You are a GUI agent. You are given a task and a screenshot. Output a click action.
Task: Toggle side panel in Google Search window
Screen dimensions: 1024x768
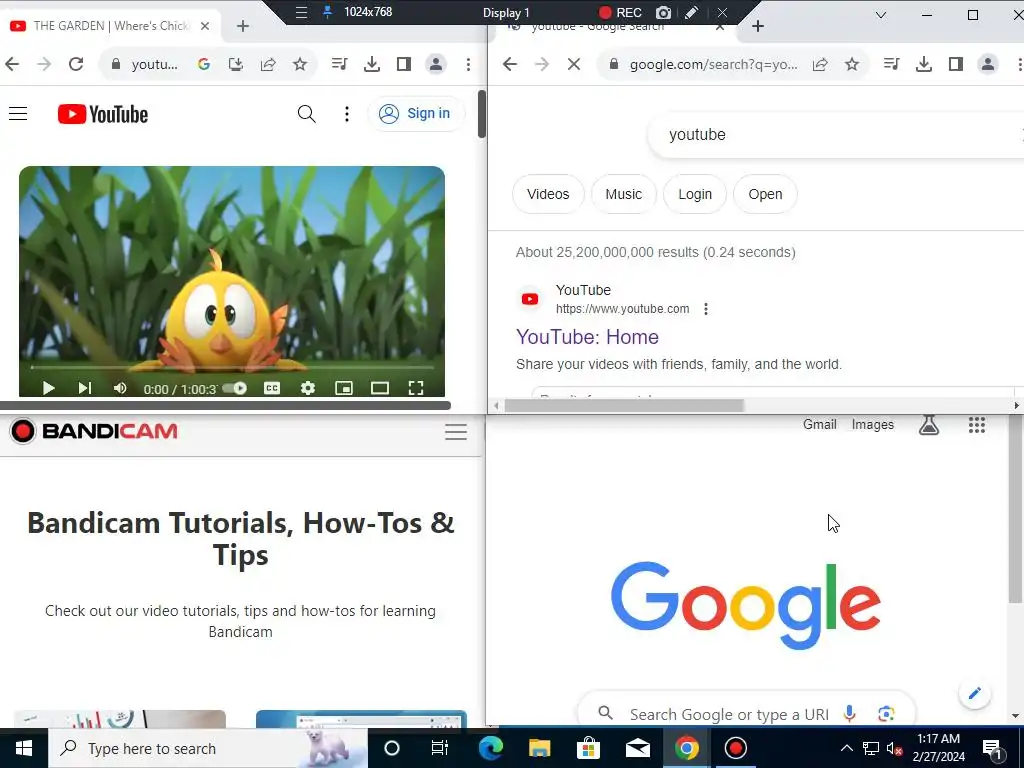tap(955, 64)
